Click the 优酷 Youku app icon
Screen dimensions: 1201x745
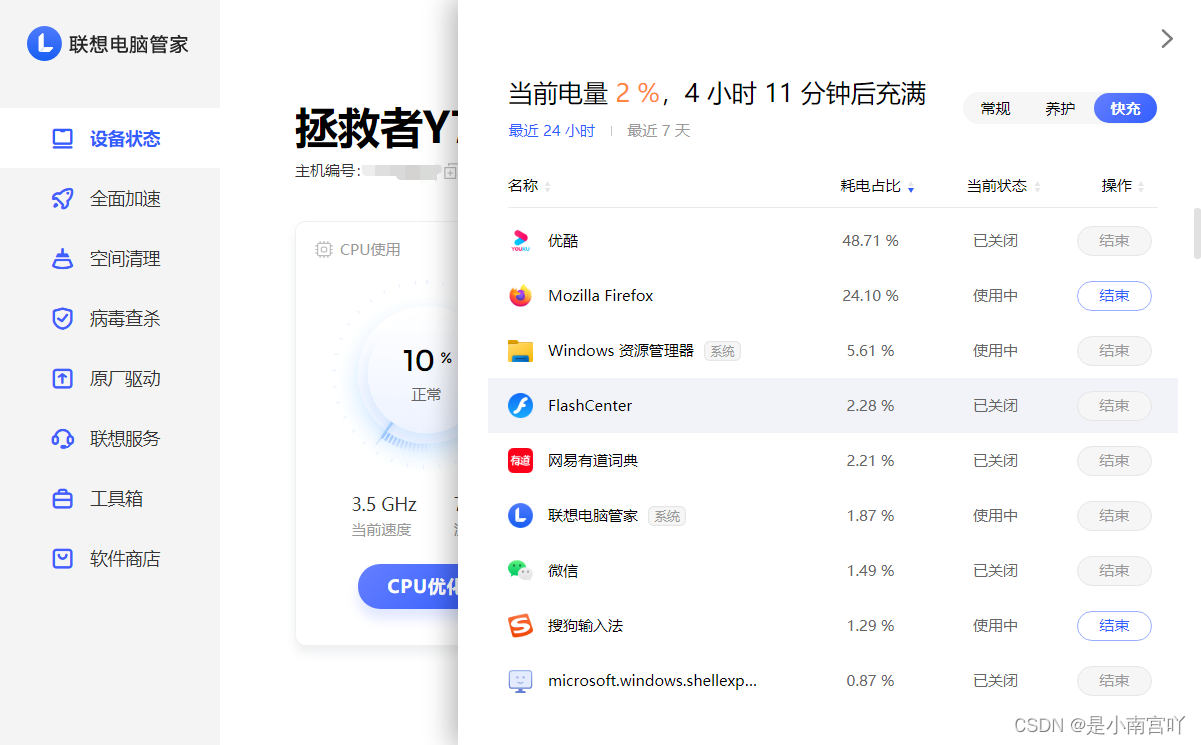520,241
